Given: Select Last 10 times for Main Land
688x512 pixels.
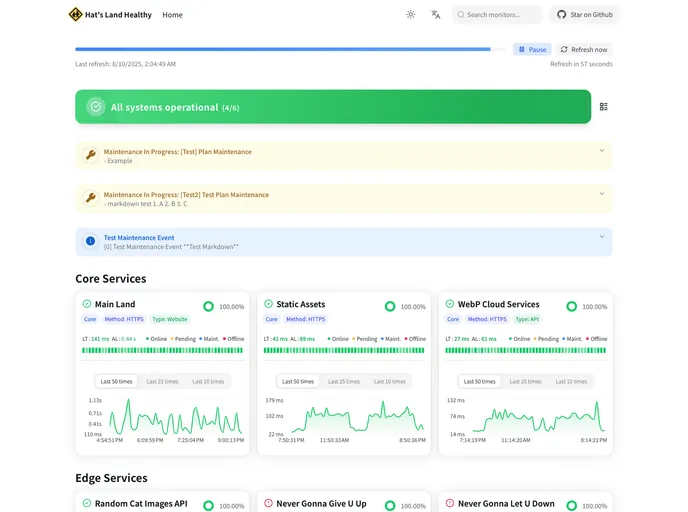Looking at the screenshot, I should pyautogui.click(x=208, y=381).
